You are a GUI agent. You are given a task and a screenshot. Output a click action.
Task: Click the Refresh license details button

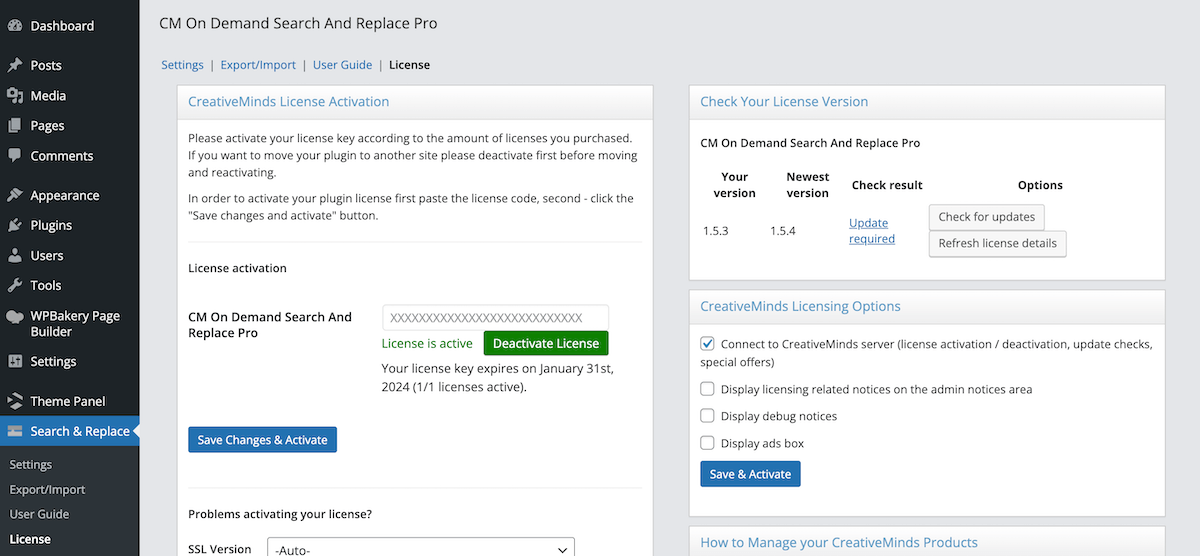998,244
